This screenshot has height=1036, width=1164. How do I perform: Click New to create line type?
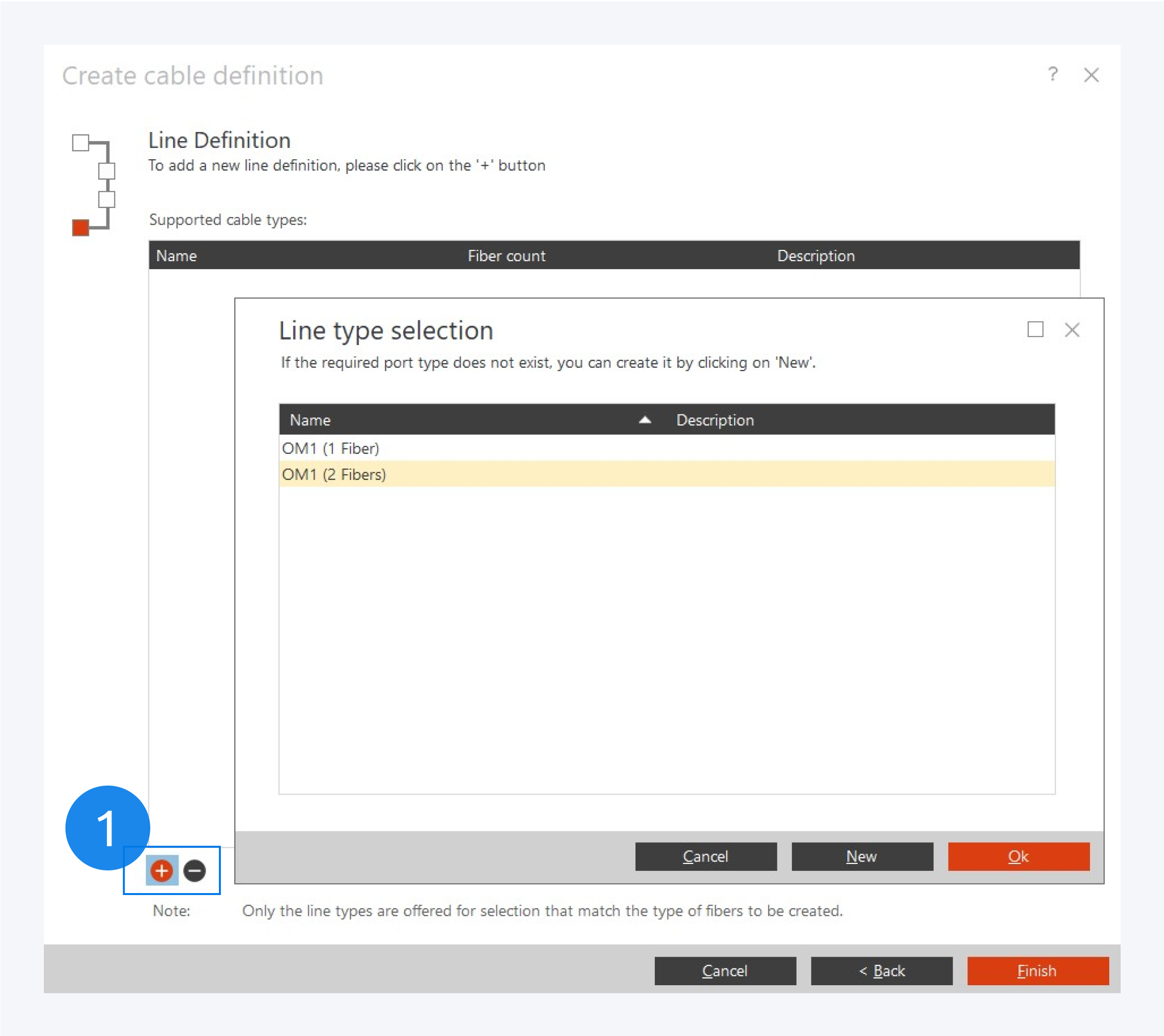pos(862,856)
